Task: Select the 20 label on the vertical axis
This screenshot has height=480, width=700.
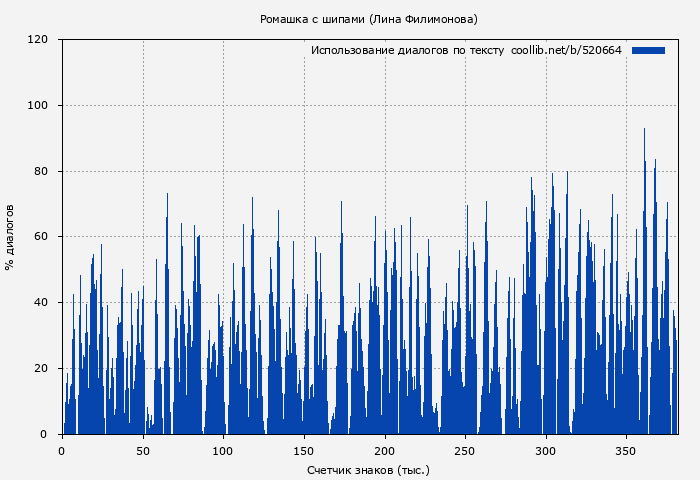Action: (x=41, y=369)
